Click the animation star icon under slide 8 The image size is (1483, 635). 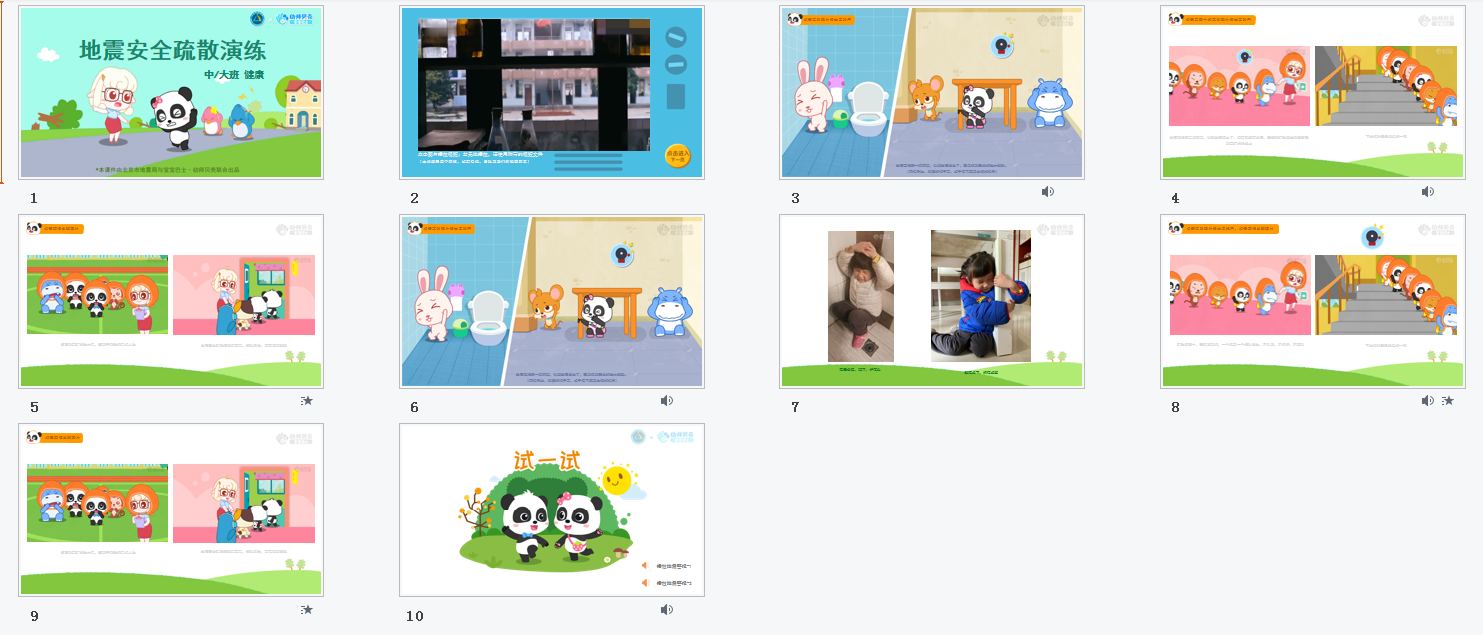(x=1447, y=401)
